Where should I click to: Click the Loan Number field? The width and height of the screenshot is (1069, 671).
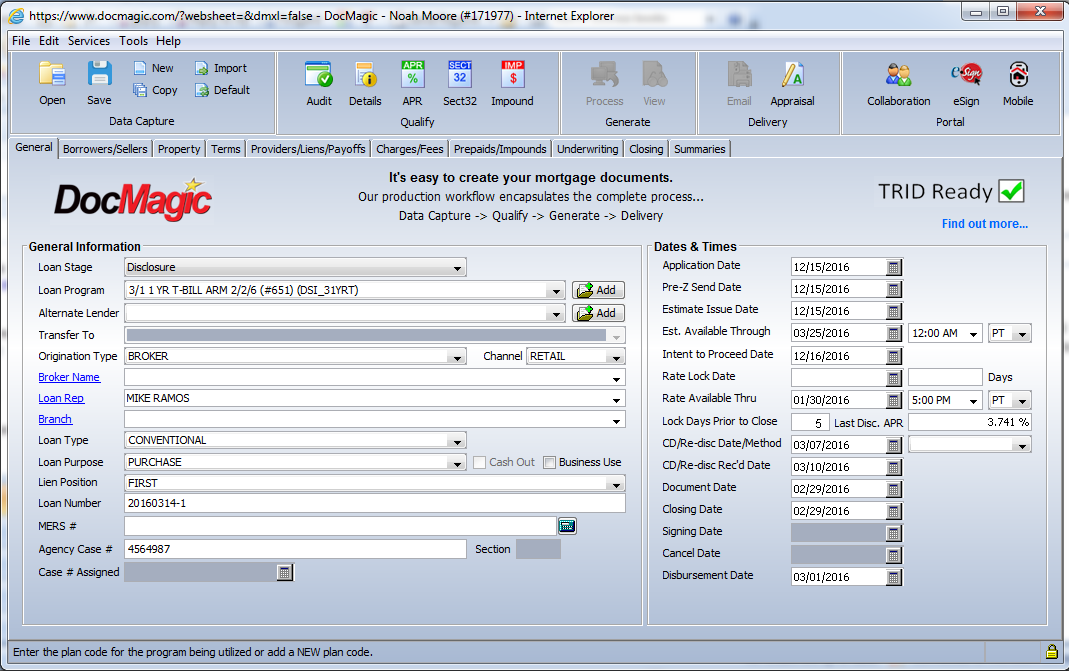click(375, 504)
